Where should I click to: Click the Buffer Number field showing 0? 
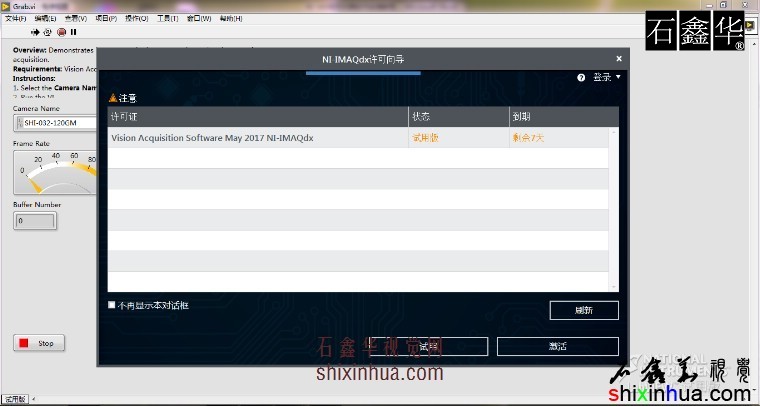[35, 220]
